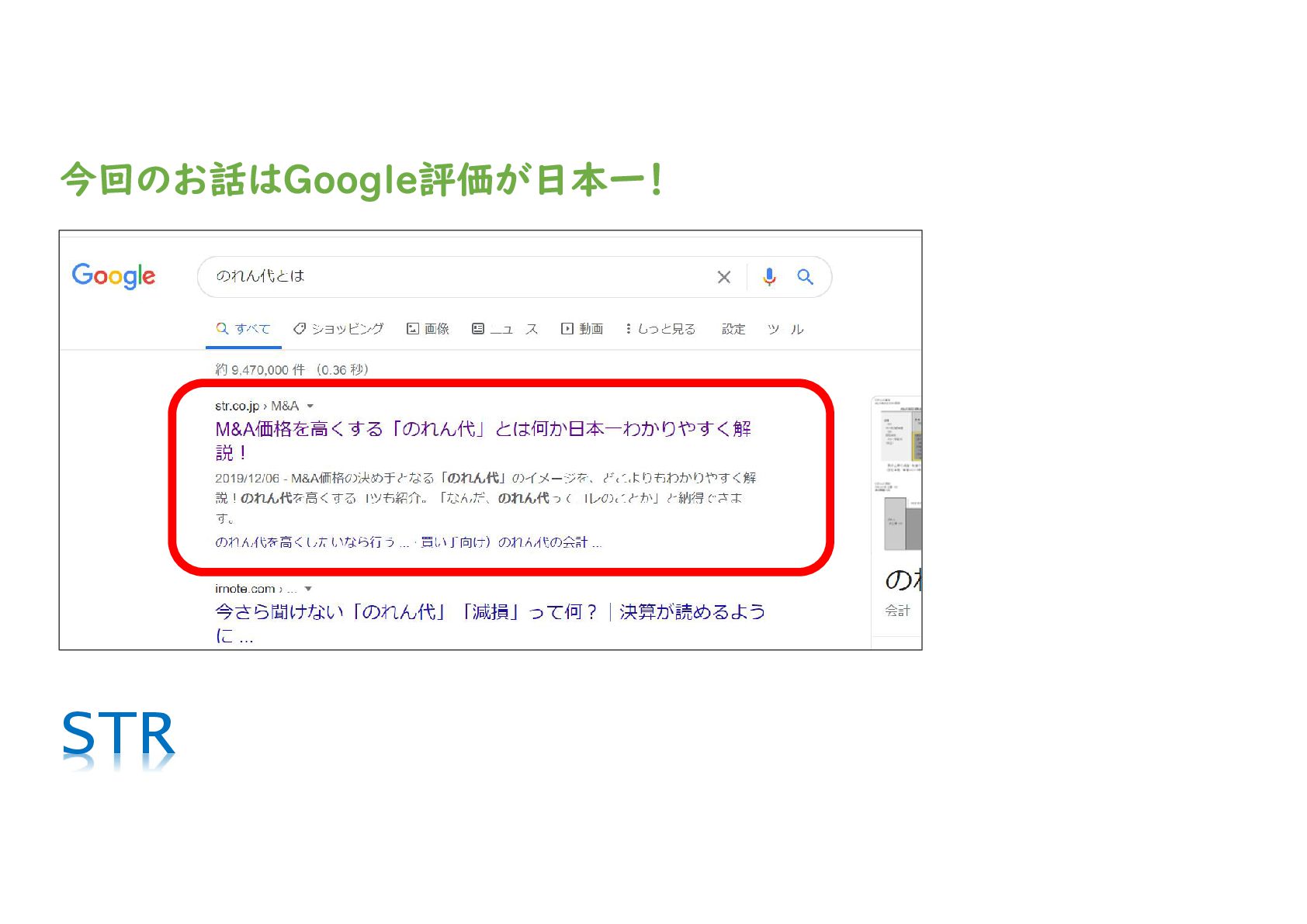Expand the dropdown arrow next to imote.com
The height and width of the screenshot is (924, 1307).
point(309,589)
